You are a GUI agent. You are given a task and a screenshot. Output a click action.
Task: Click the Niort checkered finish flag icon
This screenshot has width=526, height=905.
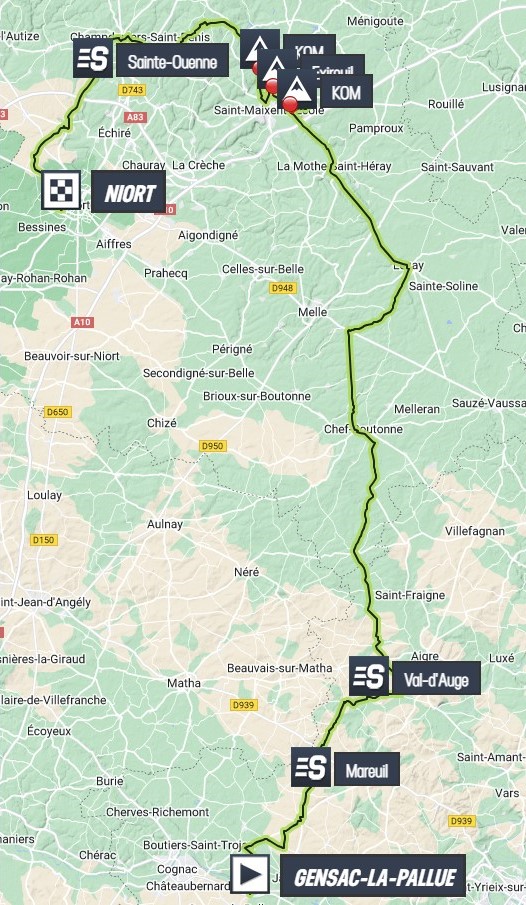pyautogui.click(x=61, y=190)
